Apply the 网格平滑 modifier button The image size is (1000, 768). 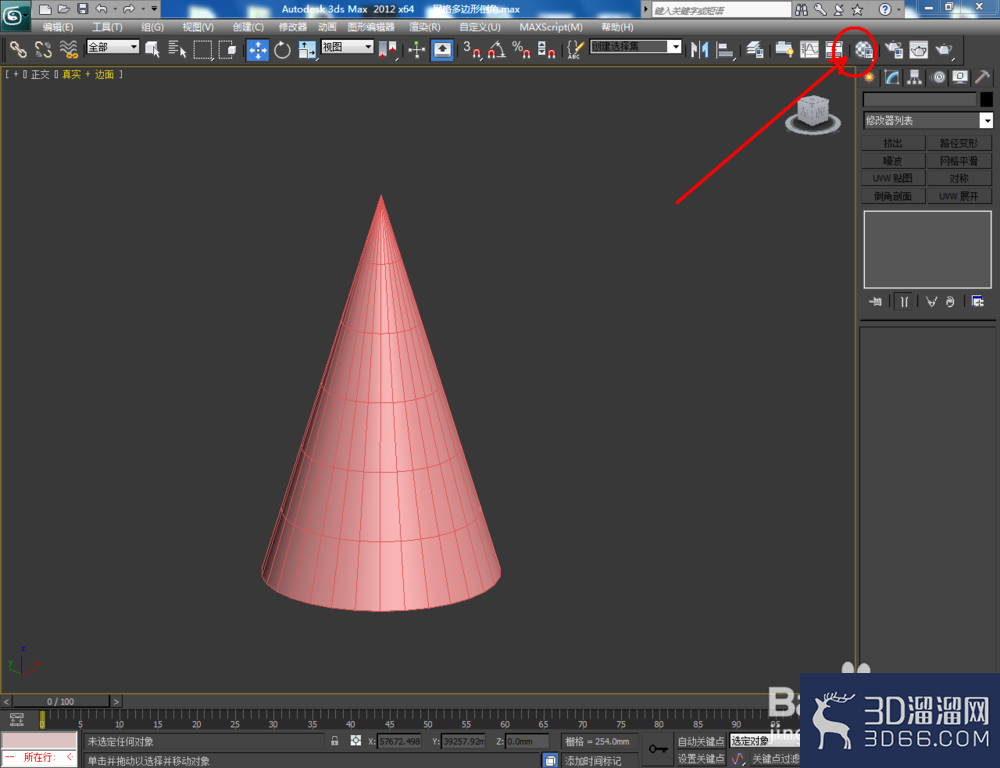[x=959, y=161]
